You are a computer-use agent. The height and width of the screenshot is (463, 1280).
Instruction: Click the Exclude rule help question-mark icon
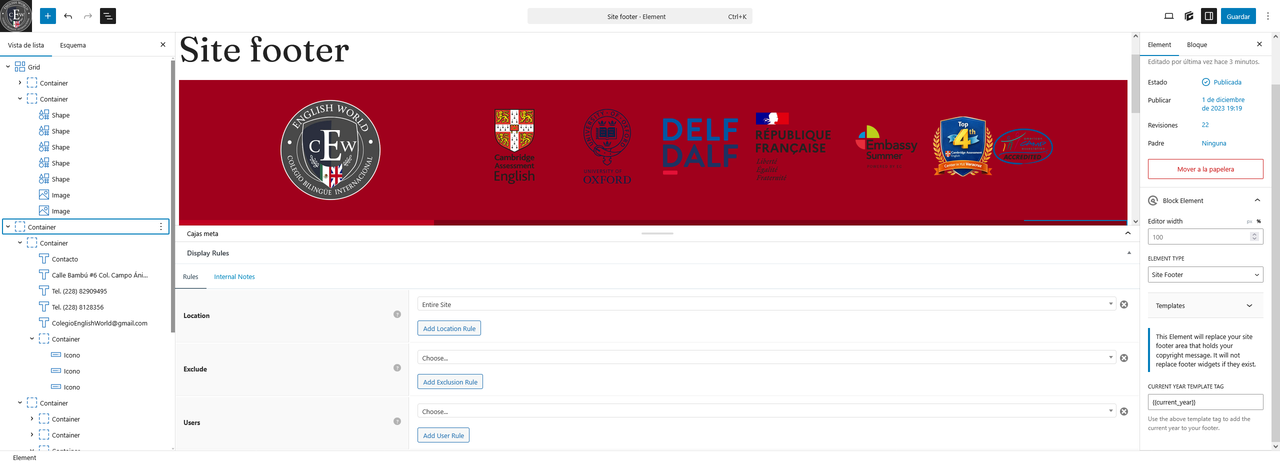(397, 369)
